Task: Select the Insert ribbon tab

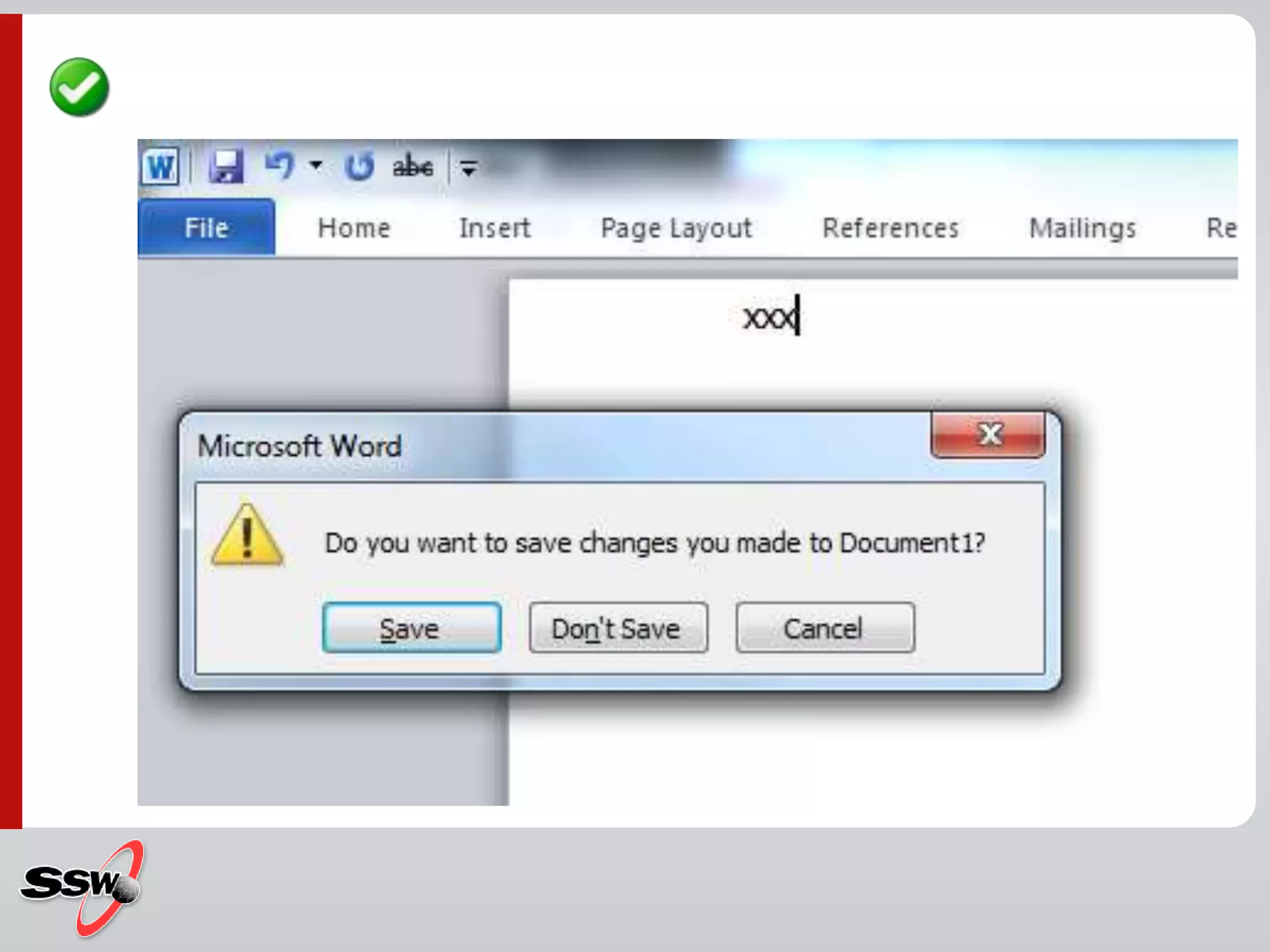Action: (495, 228)
